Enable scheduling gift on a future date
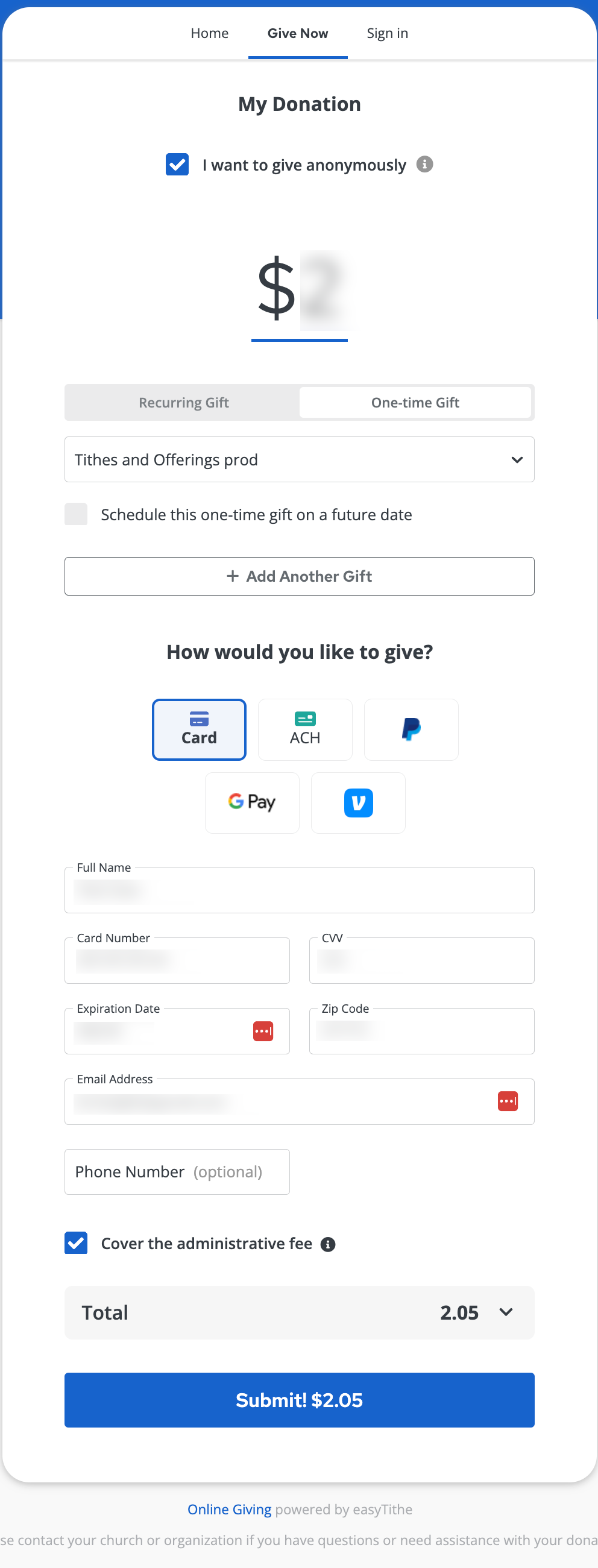The height and width of the screenshot is (1568, 598). pyautogui.click(x=76, y=514)
